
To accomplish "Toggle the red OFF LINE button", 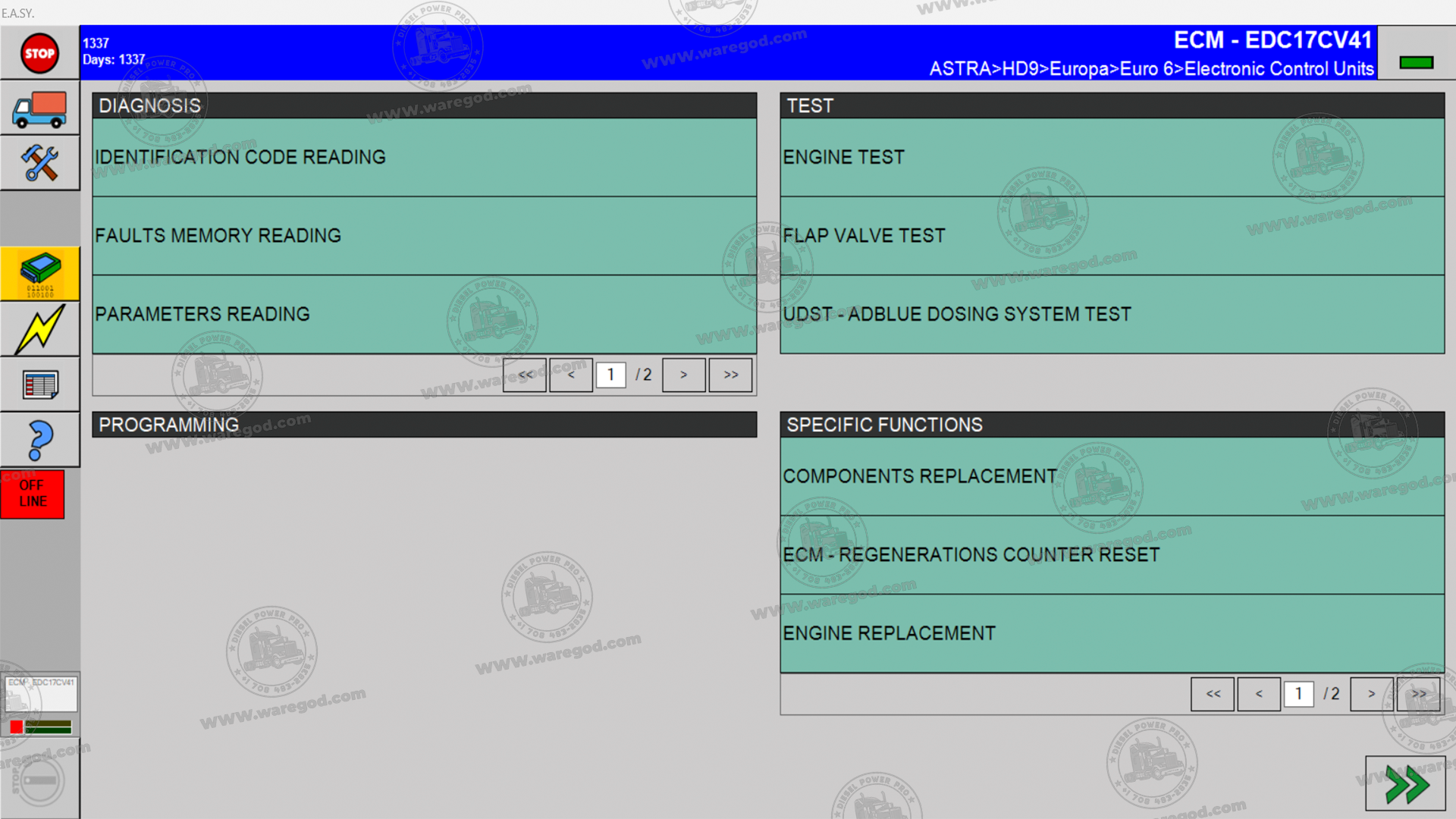I will [33, 494].
